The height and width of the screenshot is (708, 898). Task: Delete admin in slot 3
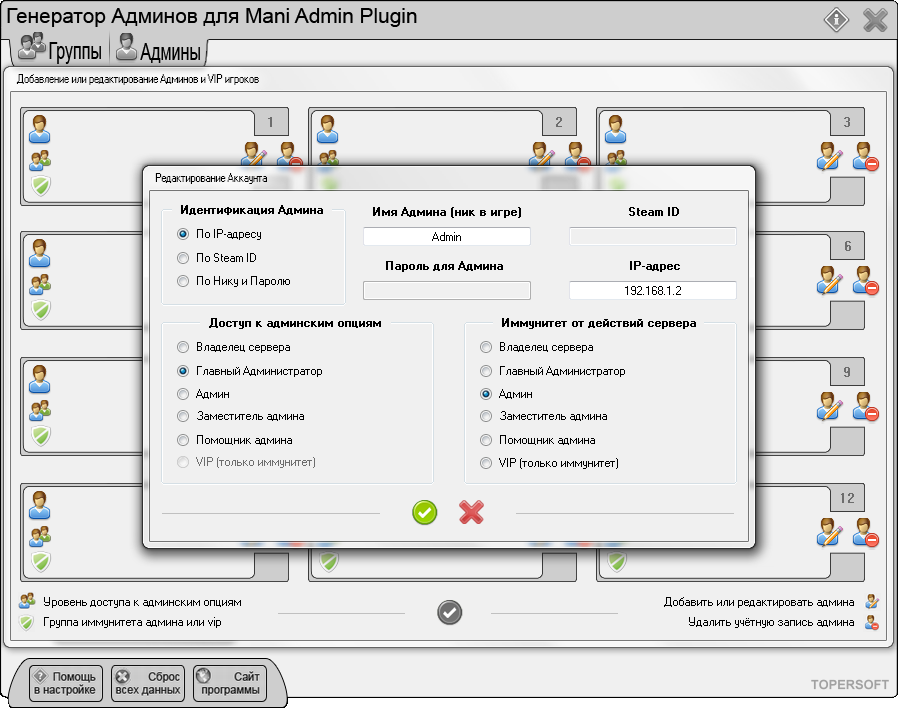(865, 156)
